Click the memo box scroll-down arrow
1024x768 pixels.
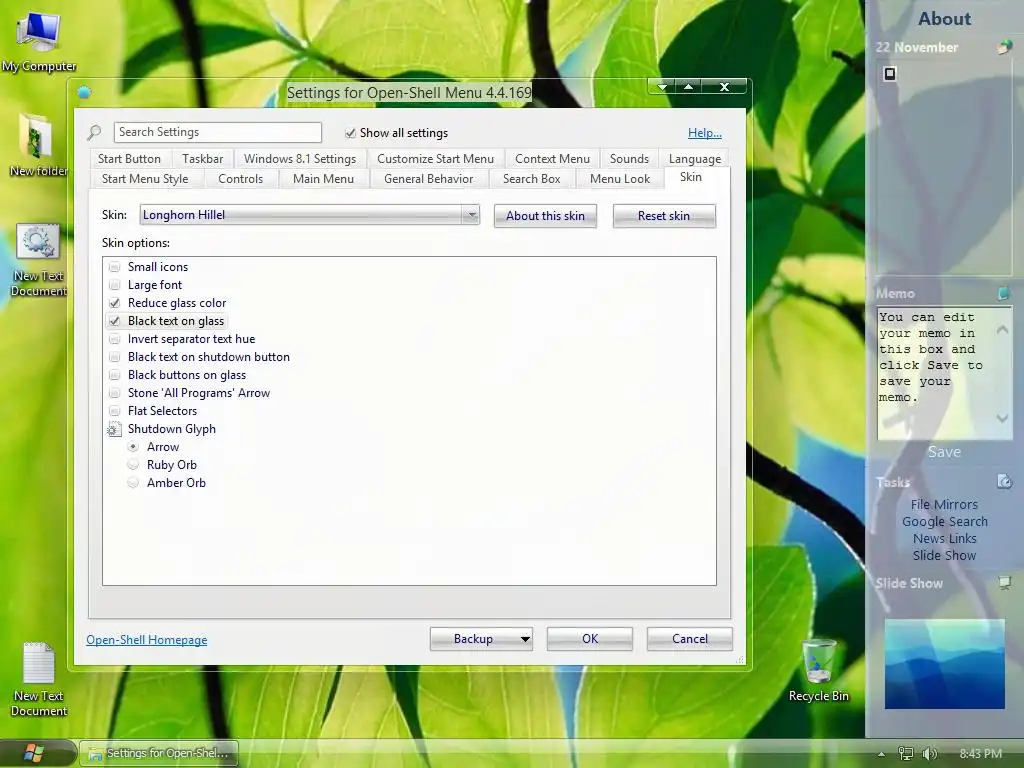coord(1002,418)
